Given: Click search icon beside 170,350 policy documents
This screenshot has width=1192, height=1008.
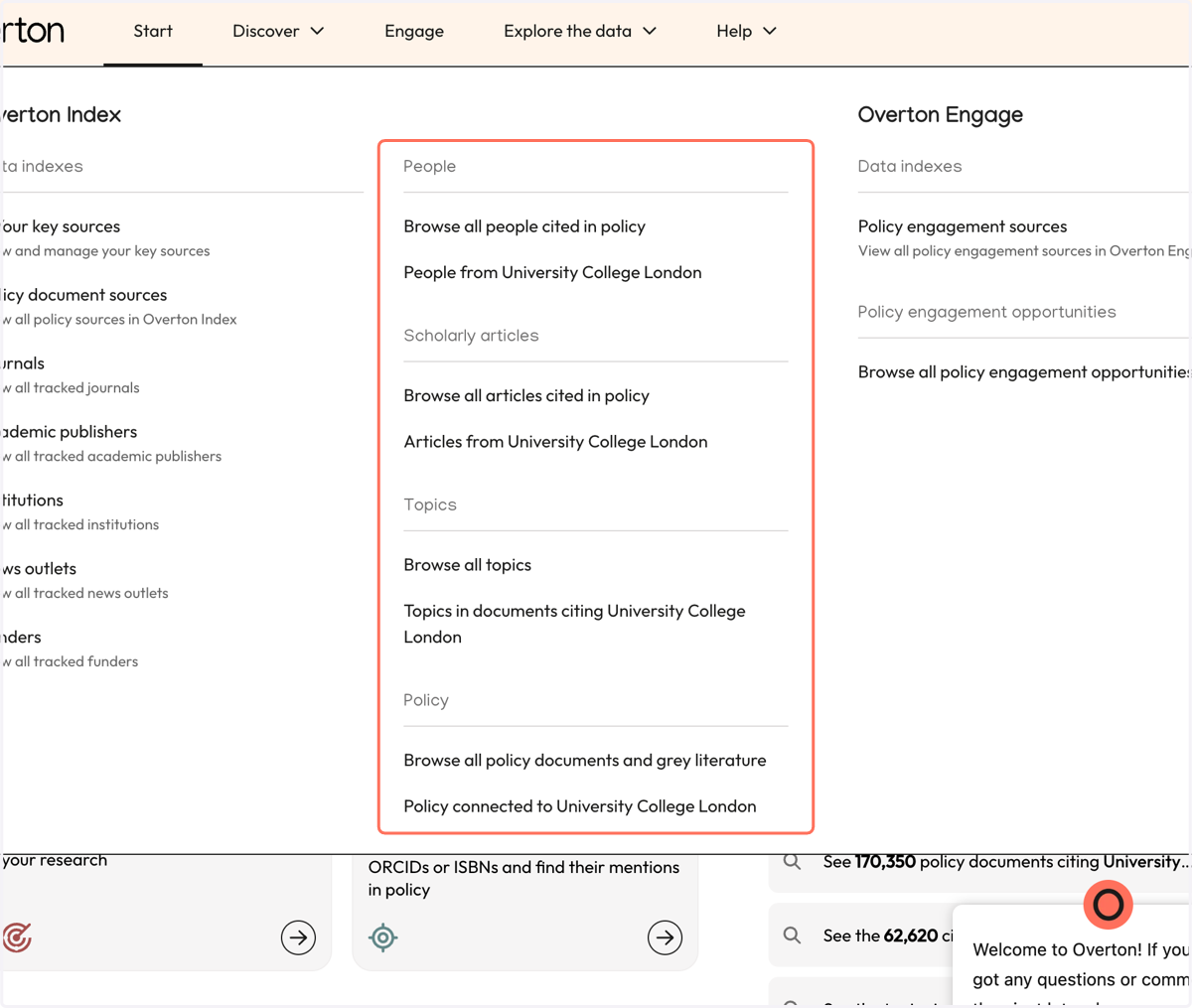Looking at the screenshot, I should (792, 862).
